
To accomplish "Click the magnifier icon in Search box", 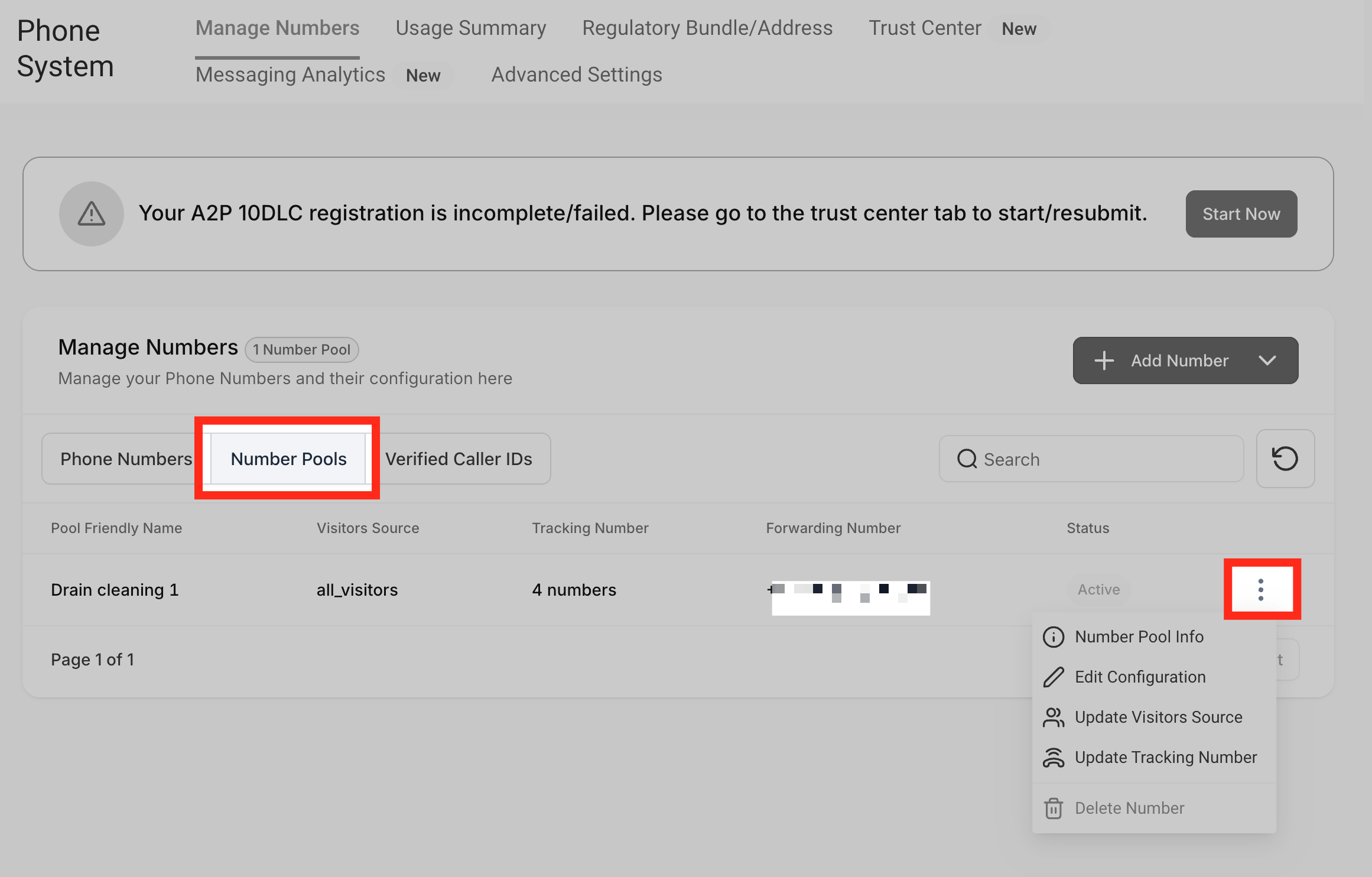I will 967,459.
